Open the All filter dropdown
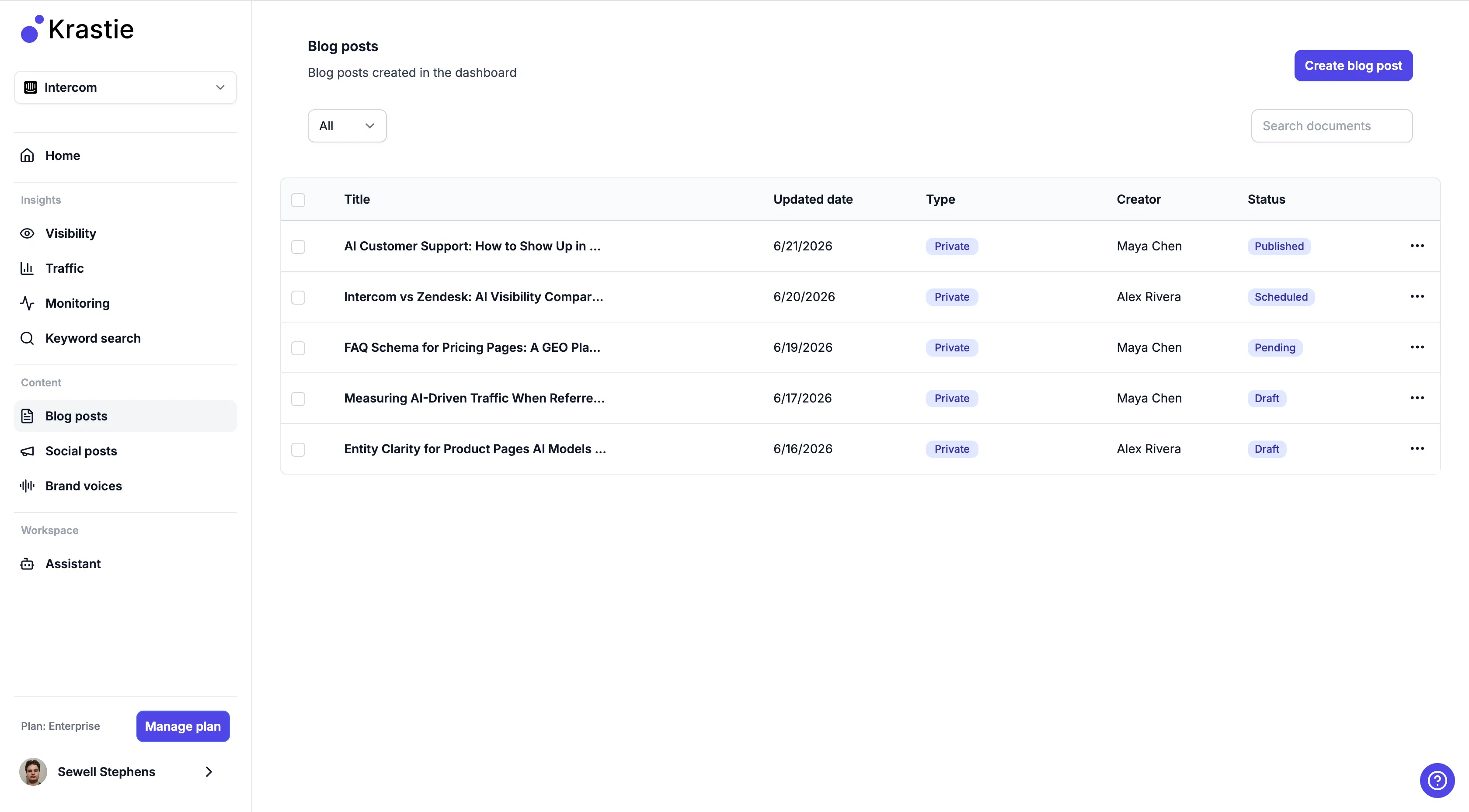The height and width of the screenshot is (812, 1469). [347, 126]
